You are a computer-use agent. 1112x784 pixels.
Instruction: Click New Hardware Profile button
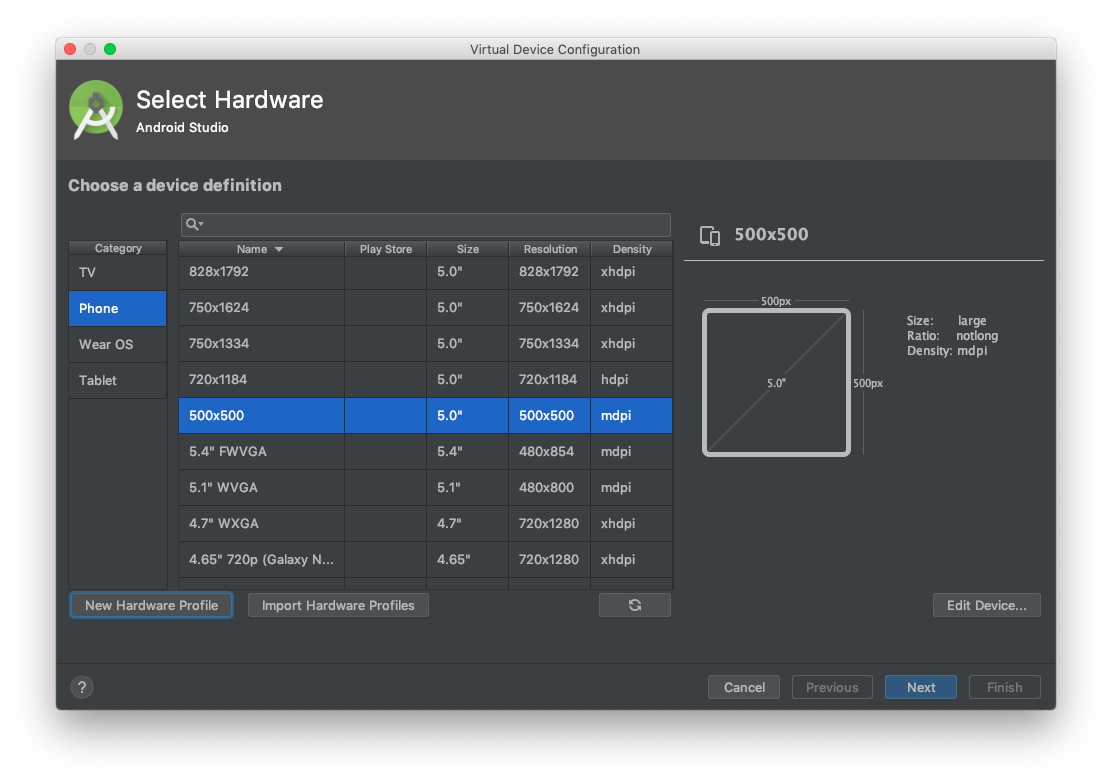coord(151,605)
